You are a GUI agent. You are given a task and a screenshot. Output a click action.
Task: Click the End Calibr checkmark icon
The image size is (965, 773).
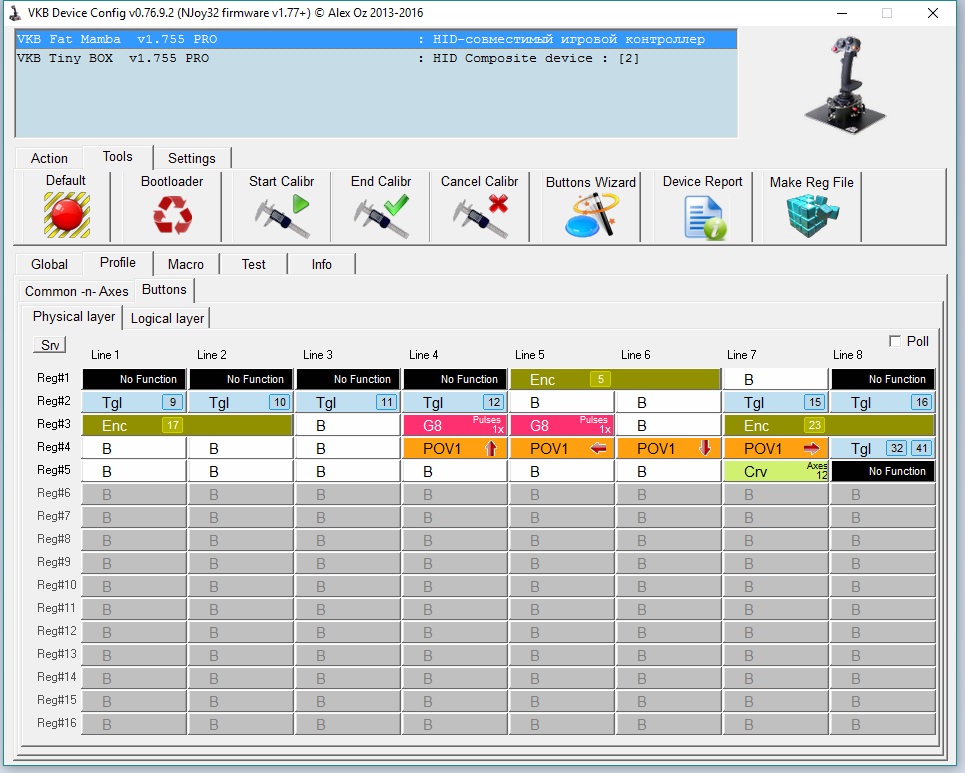tap(381, 214)
